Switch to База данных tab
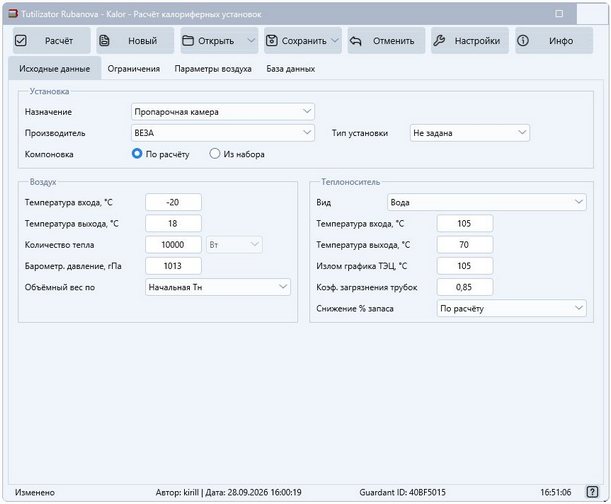This screenshot has height=504, width=611. point(291,69)
